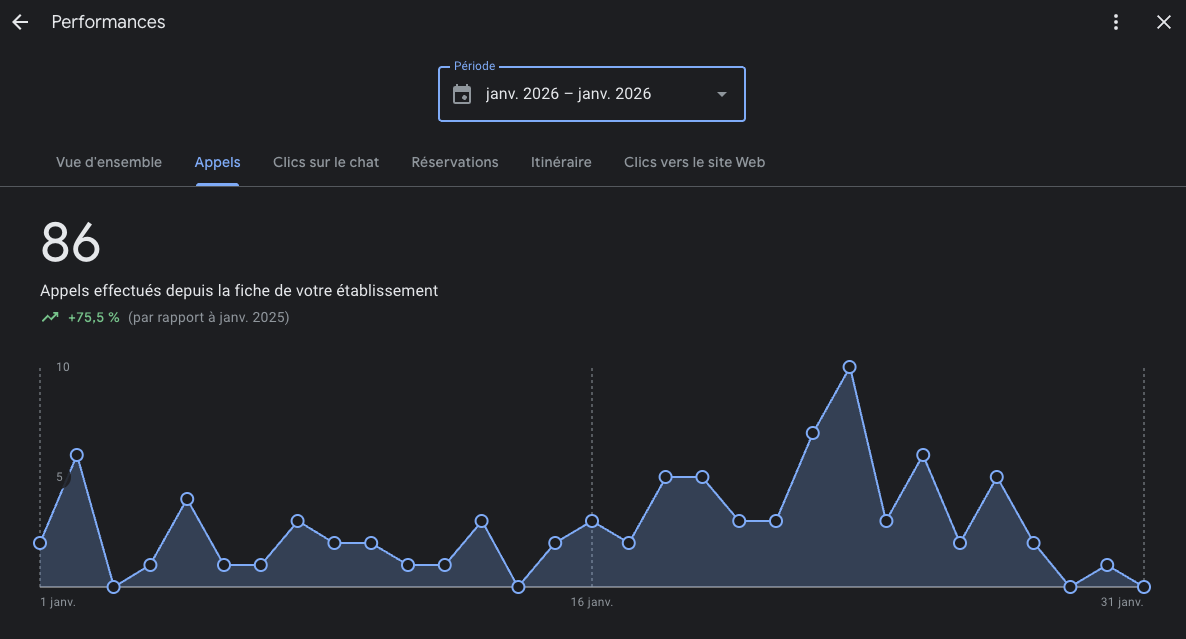The image size is (1186, 639).
Task: Click the green upward trend icon
Action: (x=50, y=318)
